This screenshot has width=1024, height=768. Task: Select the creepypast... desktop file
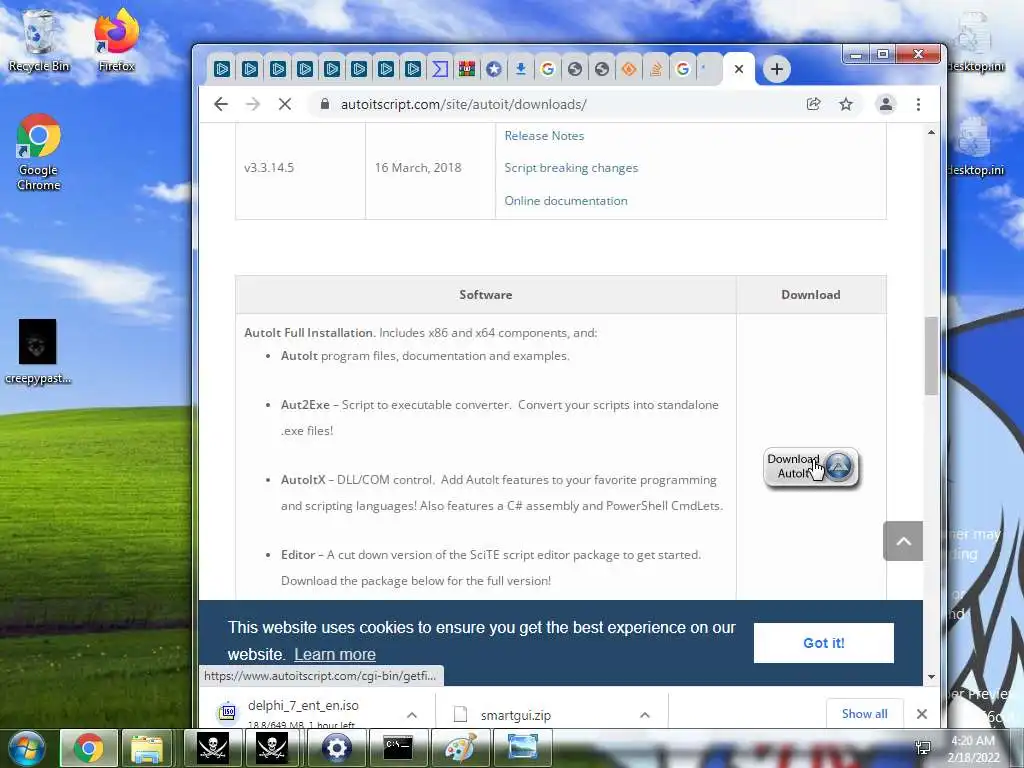tap(38, 351)
